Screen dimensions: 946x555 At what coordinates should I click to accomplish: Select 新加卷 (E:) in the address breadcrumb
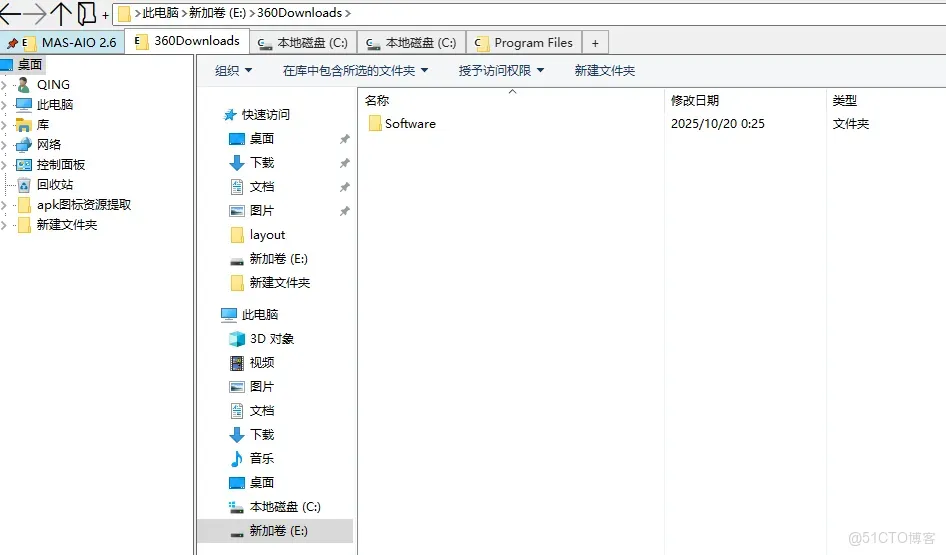[217, 13]
